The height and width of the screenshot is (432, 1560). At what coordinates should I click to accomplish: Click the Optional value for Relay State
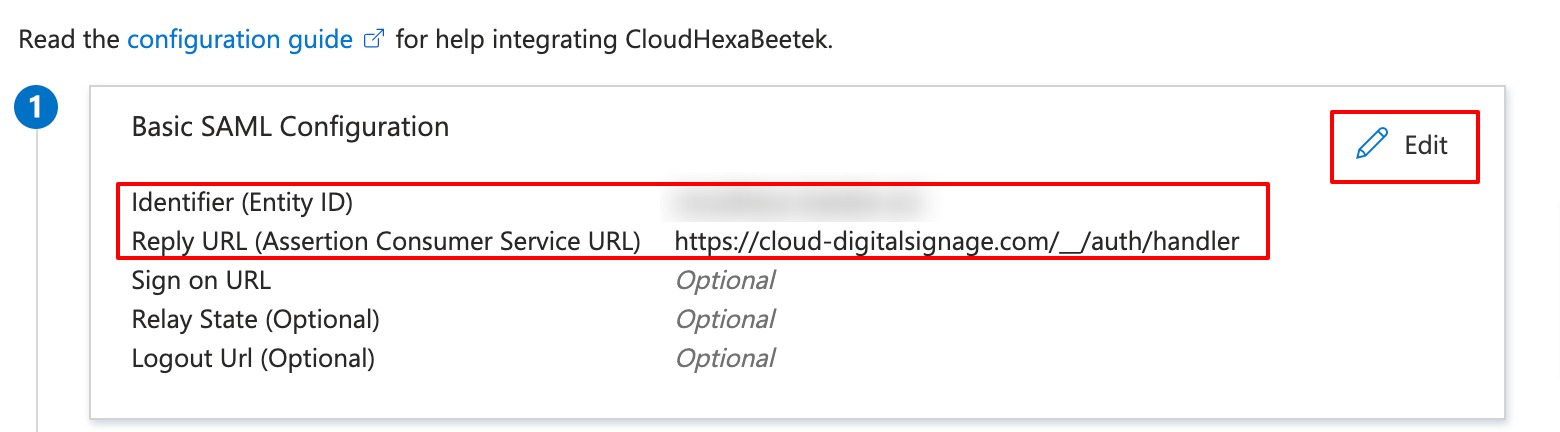tap(725, 319)
